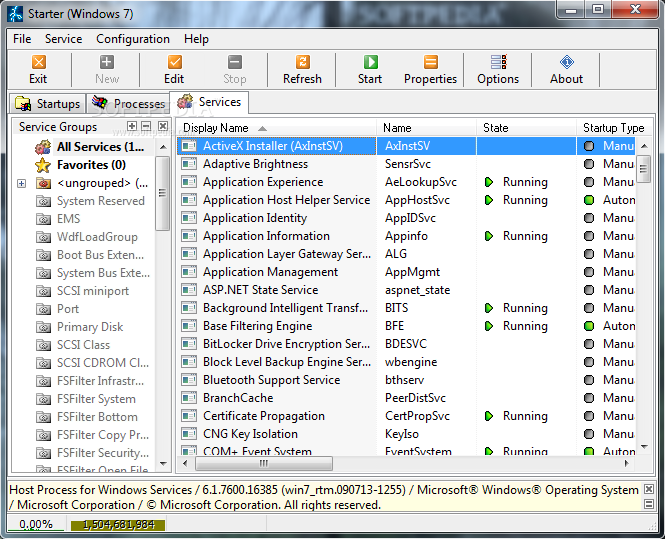This screenshot has height=539, width=665.
Task: Switch to the Startups tab
Action: 48,103
